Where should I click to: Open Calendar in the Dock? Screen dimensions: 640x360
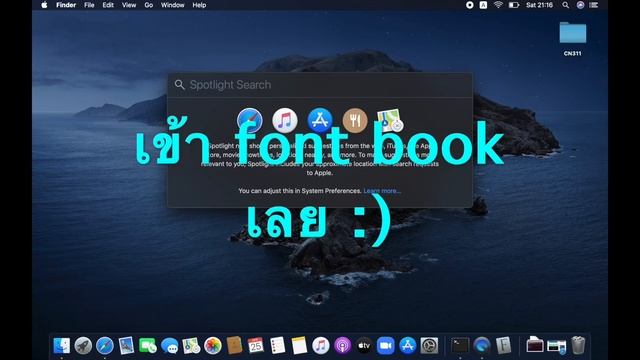pos(256,346)
